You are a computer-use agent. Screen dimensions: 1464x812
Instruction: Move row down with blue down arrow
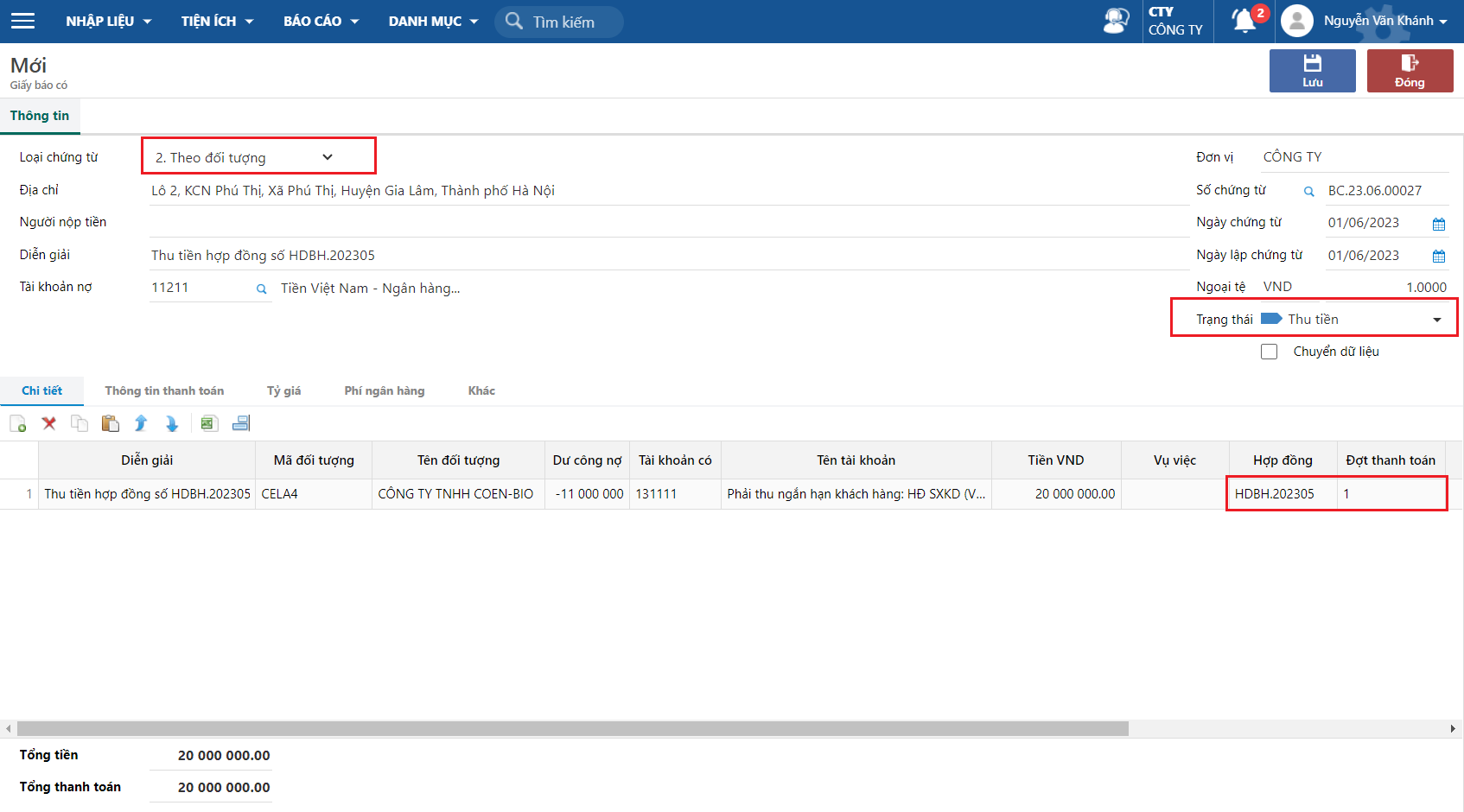171,423
